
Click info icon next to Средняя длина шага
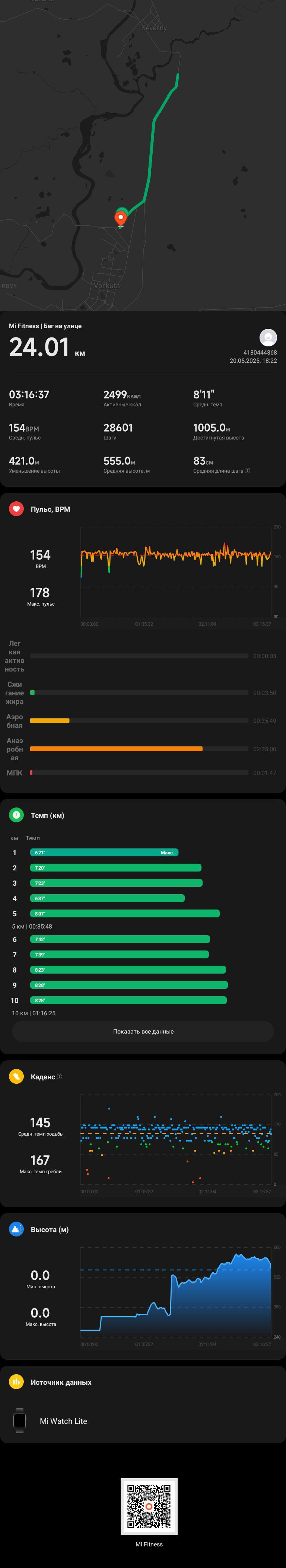pos(247,470)
